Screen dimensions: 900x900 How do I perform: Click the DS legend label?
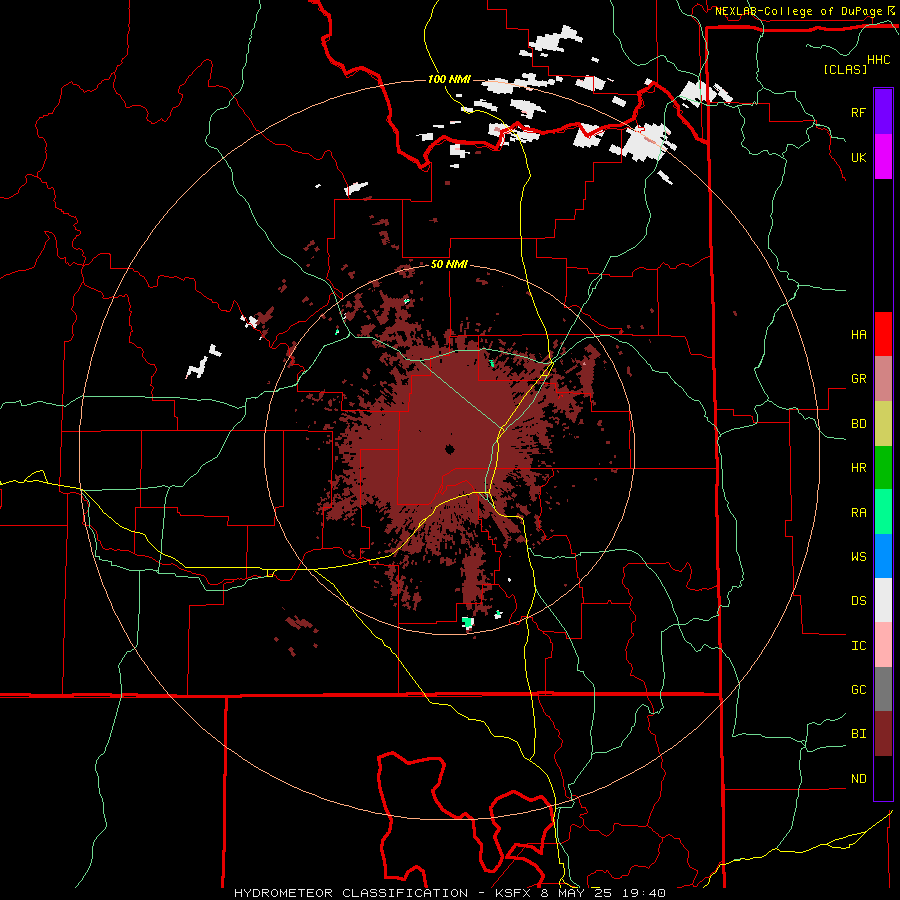click(x=858, y=601)
